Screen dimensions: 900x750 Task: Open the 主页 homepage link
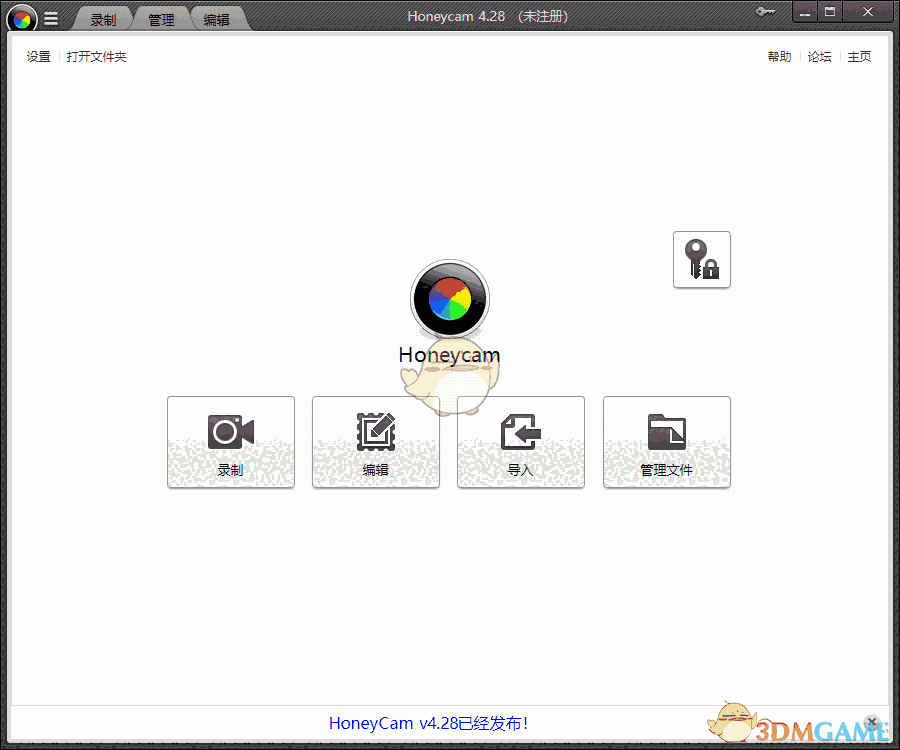click(859, 57)
